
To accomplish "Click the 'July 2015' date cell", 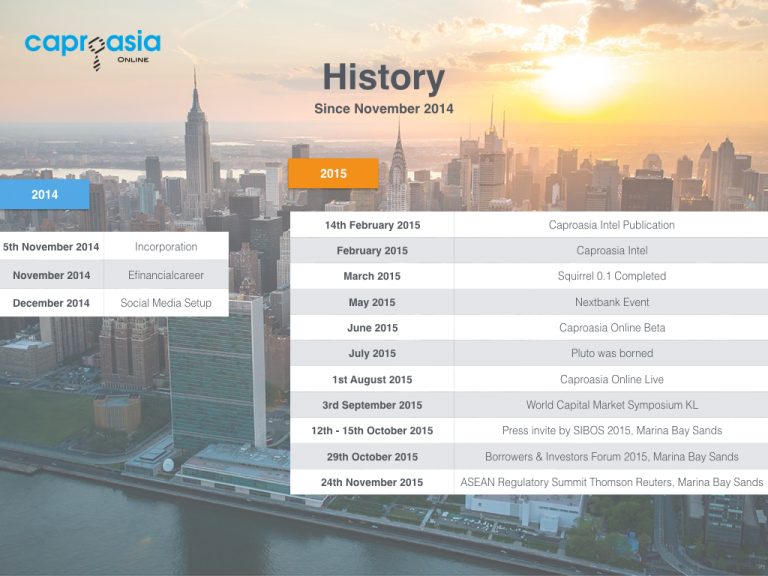I will tap(372, 353).
